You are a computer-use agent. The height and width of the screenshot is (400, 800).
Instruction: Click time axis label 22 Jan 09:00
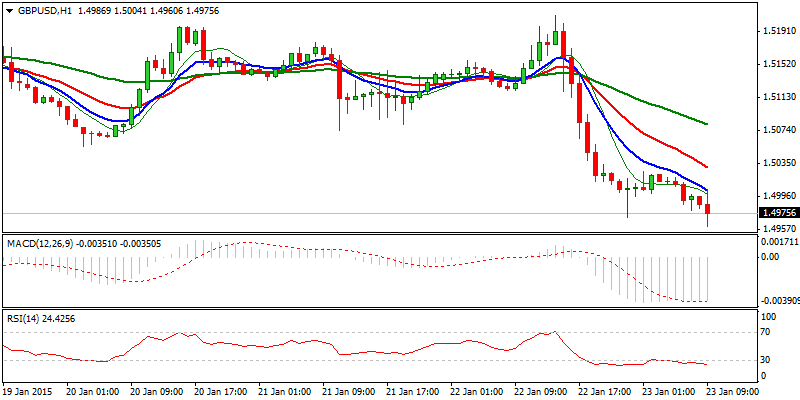pos(540,392)
